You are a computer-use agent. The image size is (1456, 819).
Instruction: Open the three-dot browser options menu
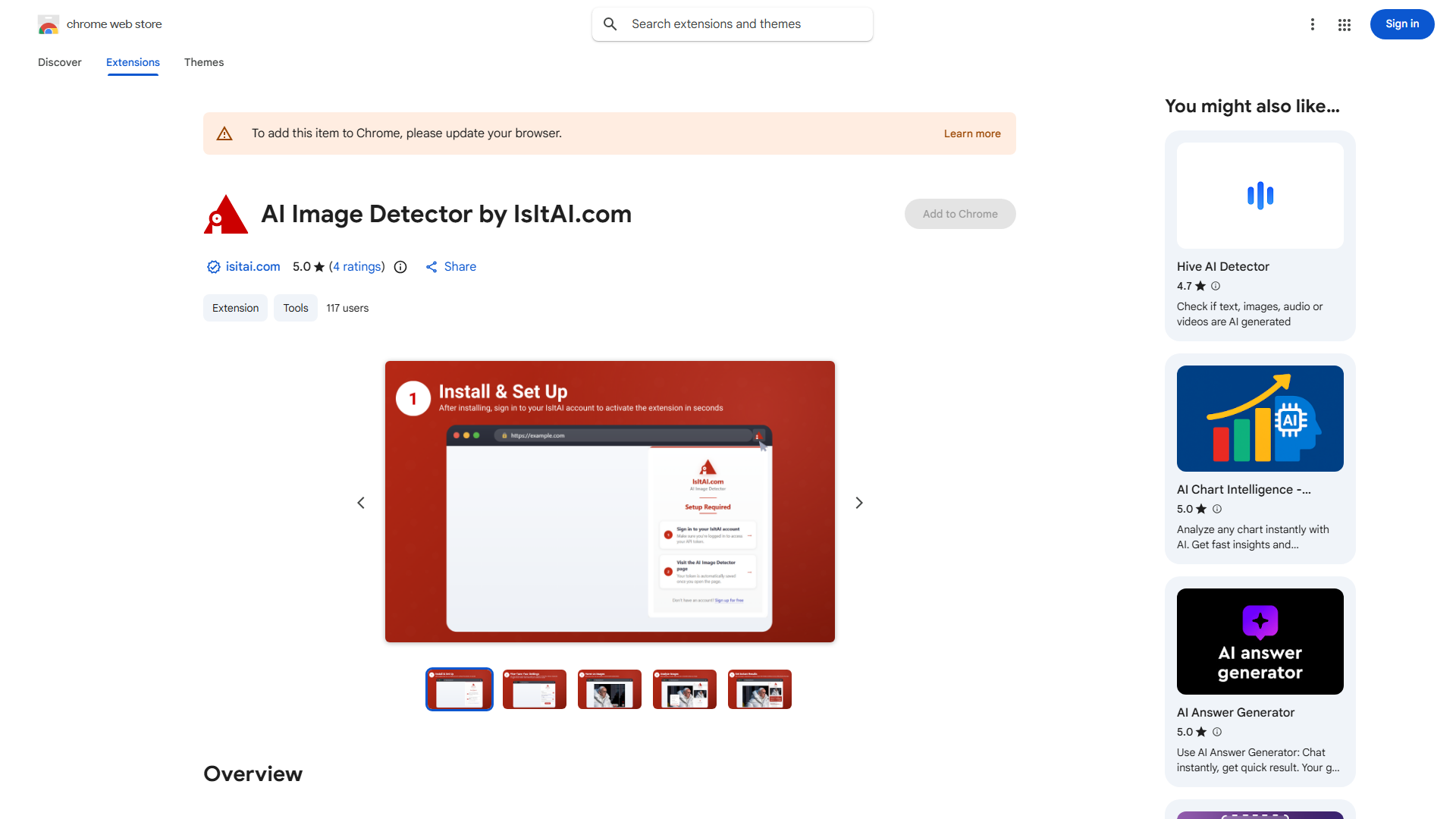(1313, 24)
